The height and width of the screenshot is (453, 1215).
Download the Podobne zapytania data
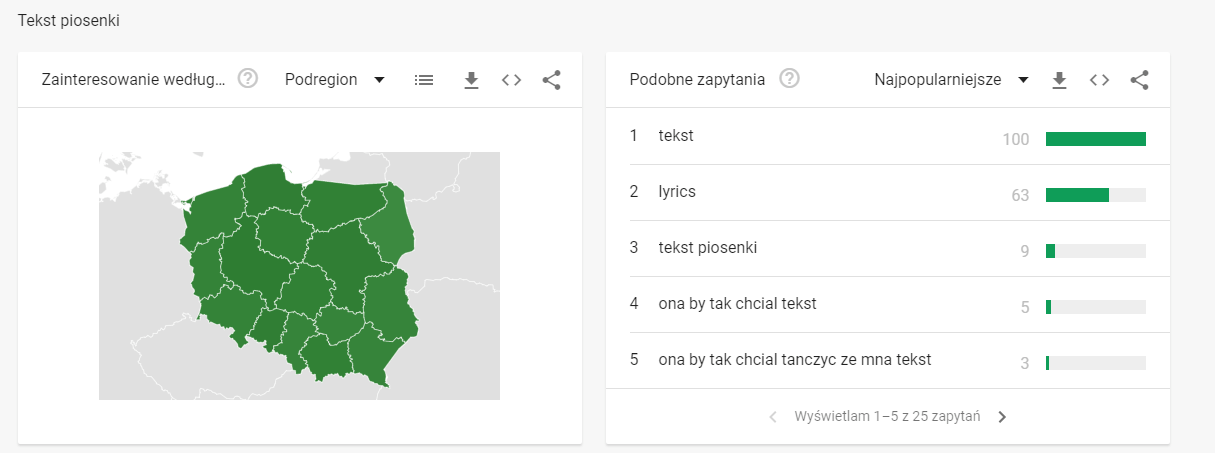1060,80
